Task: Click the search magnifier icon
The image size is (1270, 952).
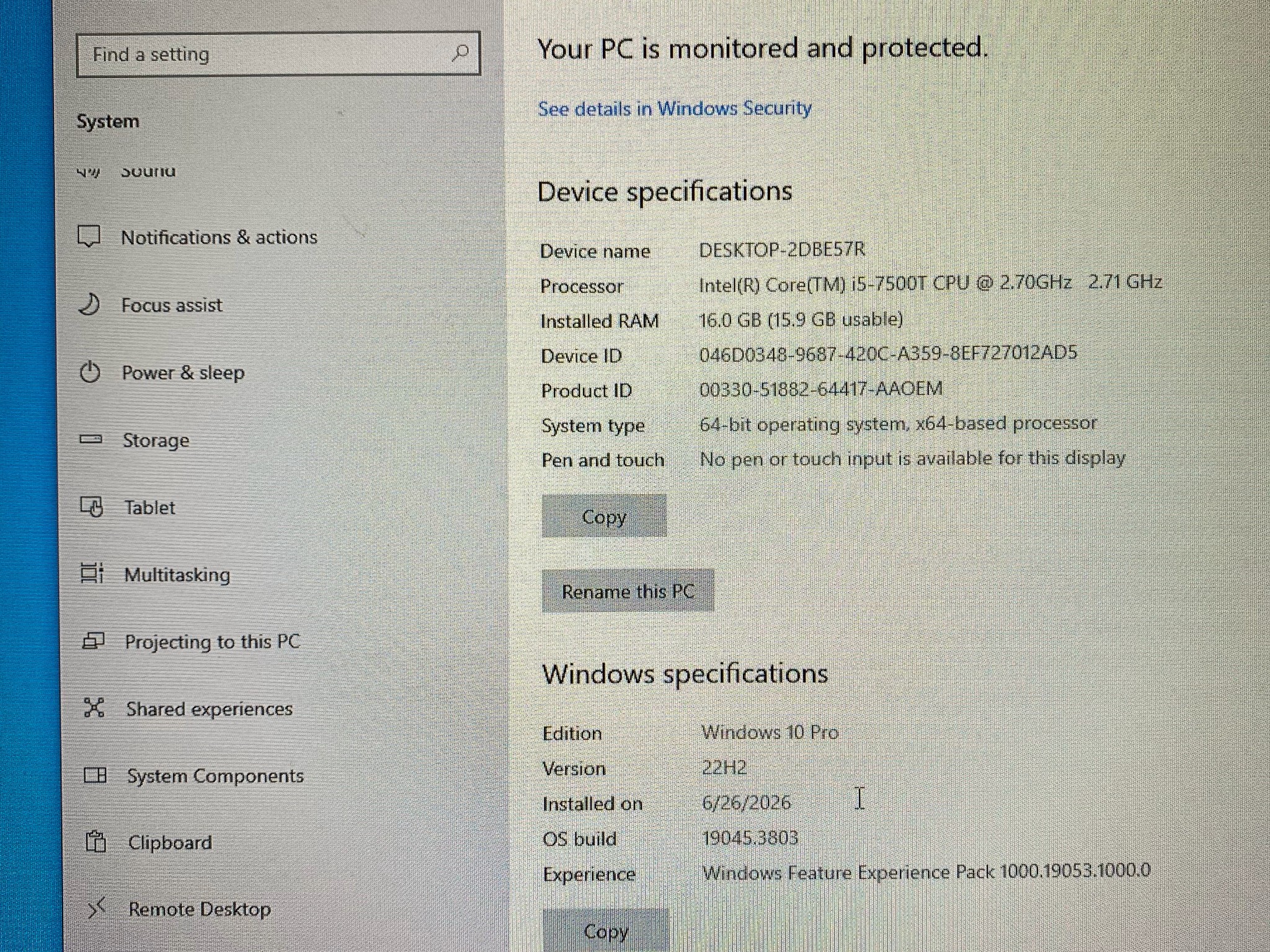Action: coord(460,53)
